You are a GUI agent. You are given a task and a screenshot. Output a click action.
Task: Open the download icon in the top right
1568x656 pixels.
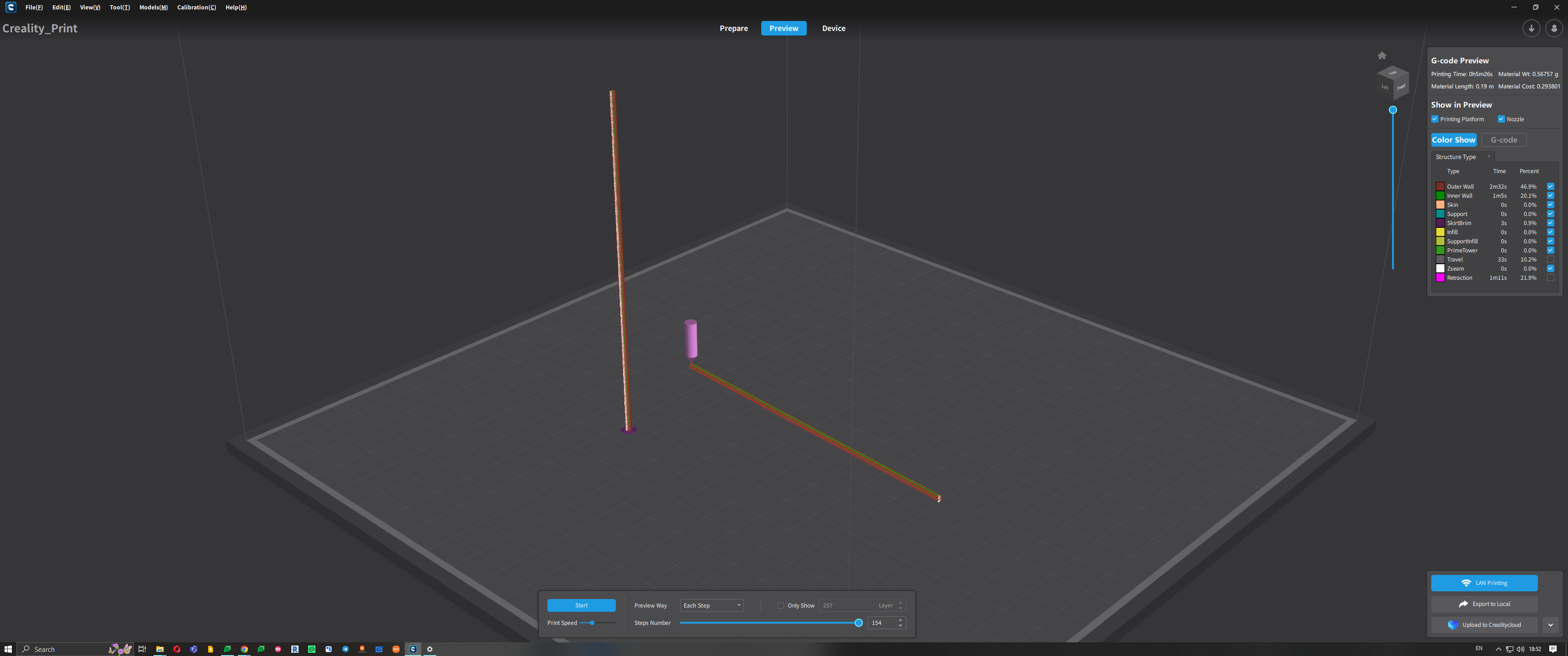coord(1531,29)
